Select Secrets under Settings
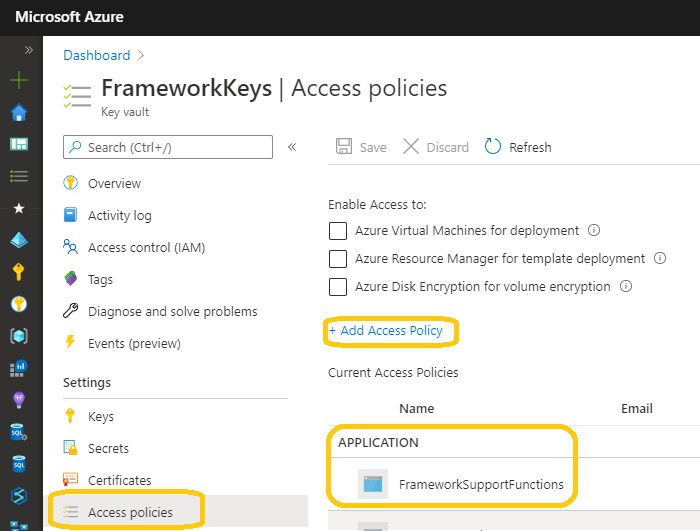Viewport: 700px width, 531px height. click(x=110, y=448)
